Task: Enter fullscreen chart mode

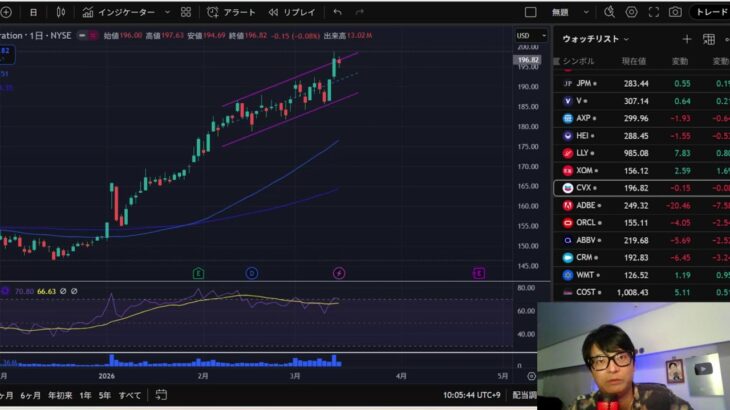Action: click(653, 12)
